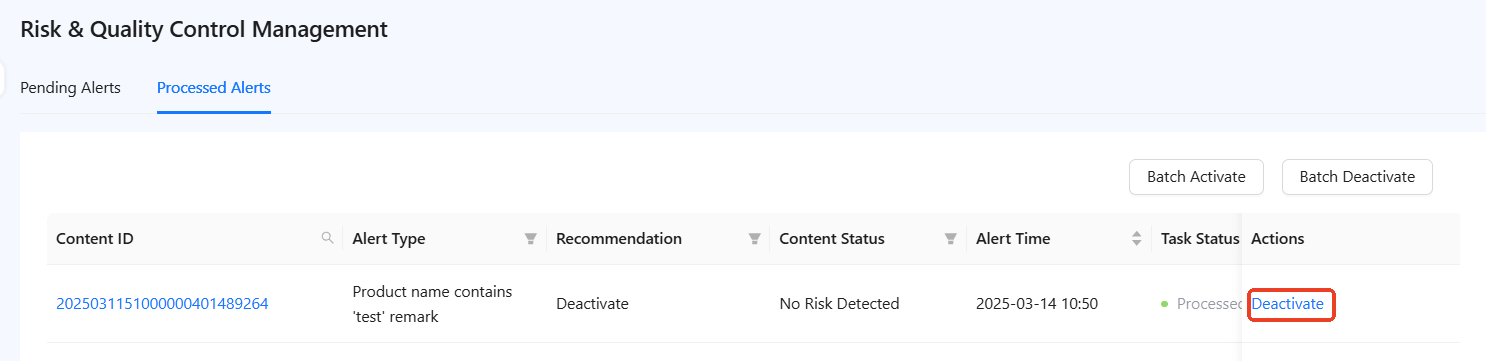Toggle the Alert Time sort arrows
This screenshot has height=361, width=1486.
(1137, 239)
